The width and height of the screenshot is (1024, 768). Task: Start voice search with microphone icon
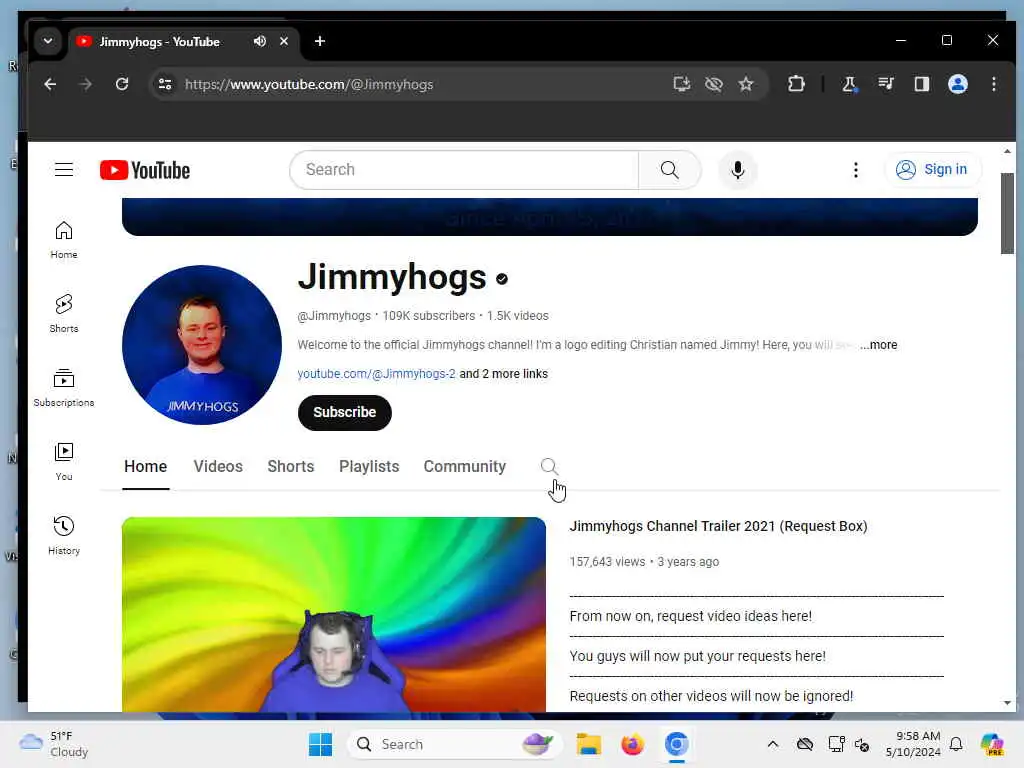pyautogui.click(x=737, y=170)
